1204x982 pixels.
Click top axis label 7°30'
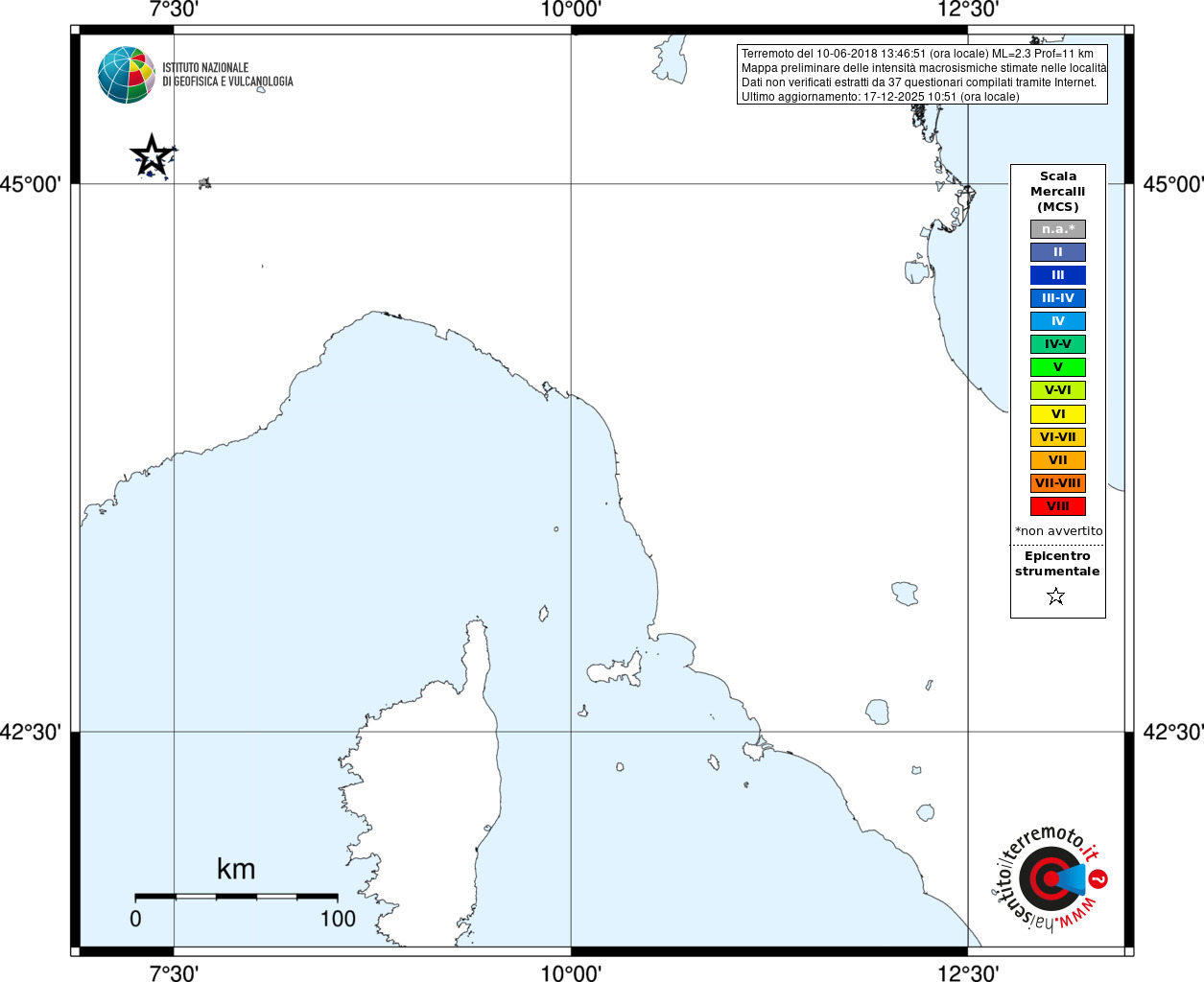coord(174,10)
